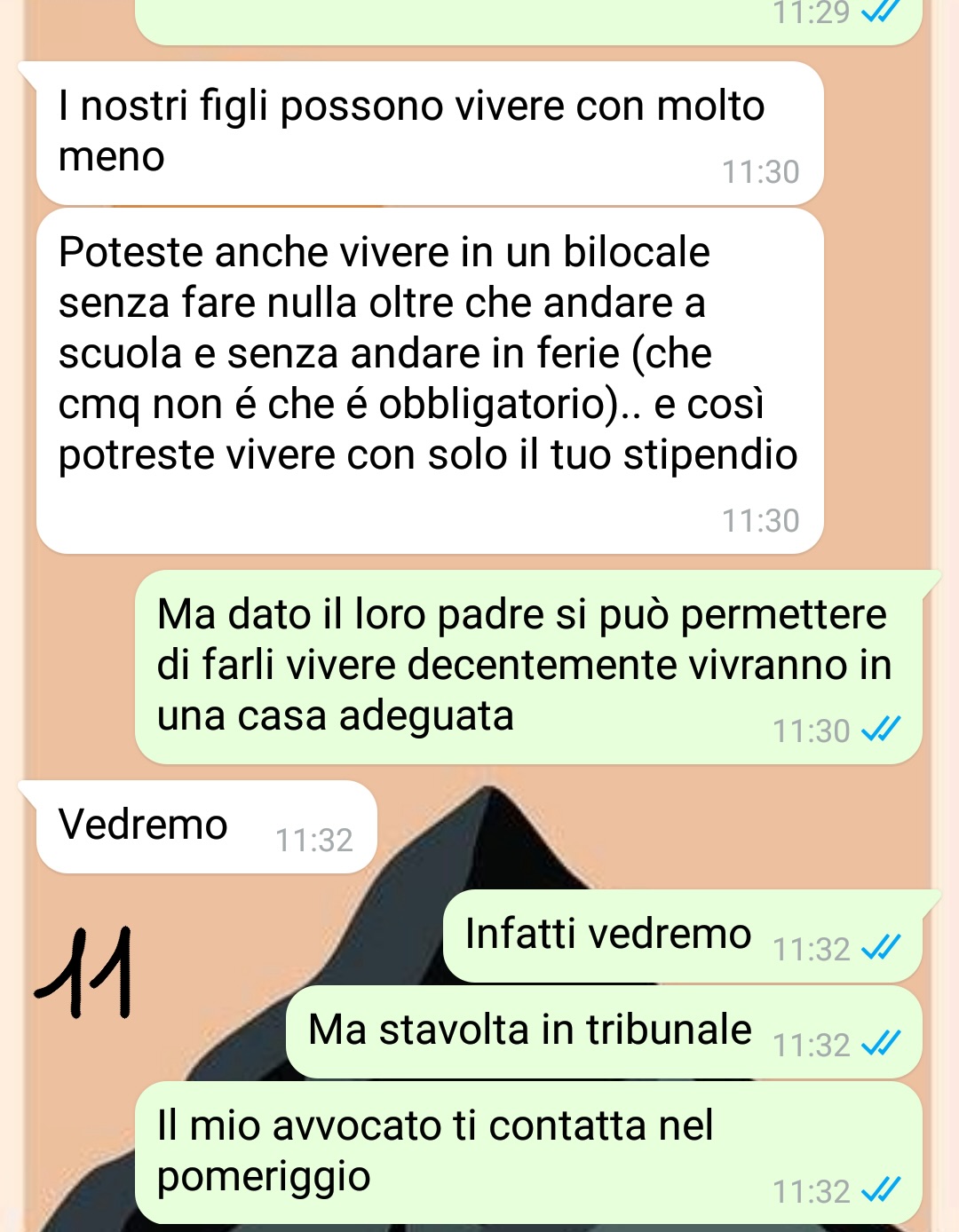Tap the 11:32 time on 'Infatti vedremo'
Viewport: 959px width, 1232px height.
(x=812, y=949)
